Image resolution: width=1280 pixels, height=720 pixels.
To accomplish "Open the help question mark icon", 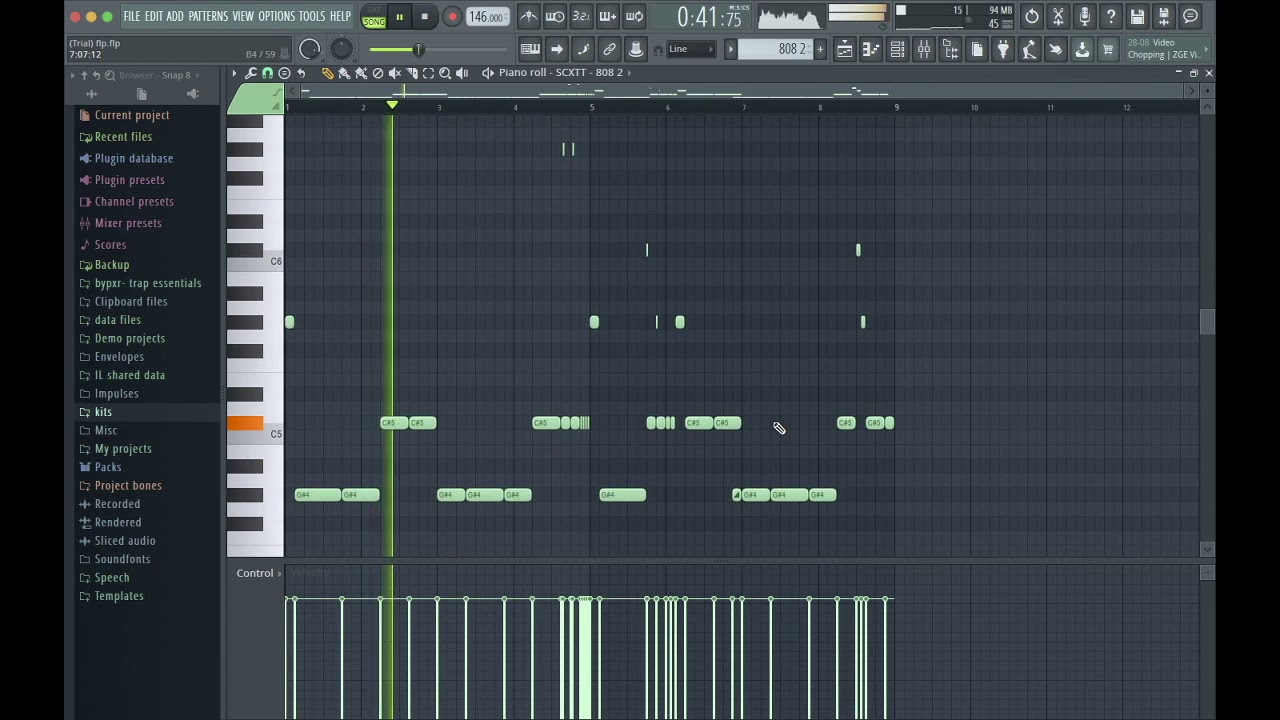I will [x=1111, y=17].
